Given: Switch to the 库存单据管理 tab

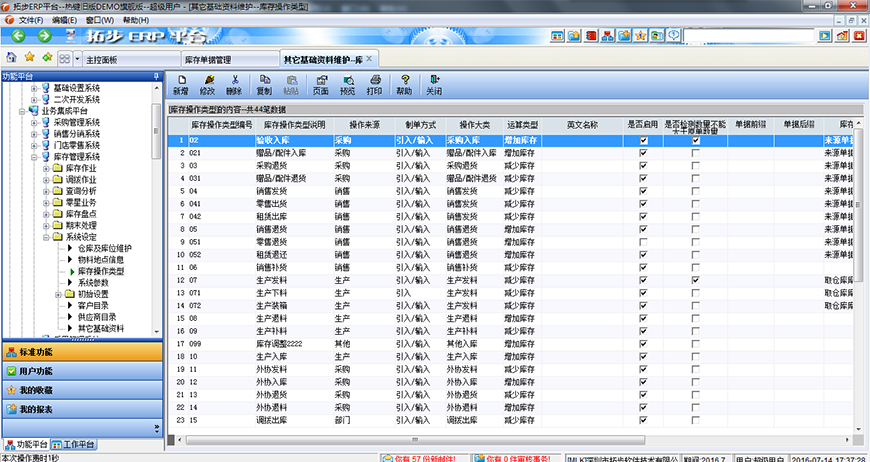Looking at the screenshot, I should pyautogui.click(x=211, y=60).
